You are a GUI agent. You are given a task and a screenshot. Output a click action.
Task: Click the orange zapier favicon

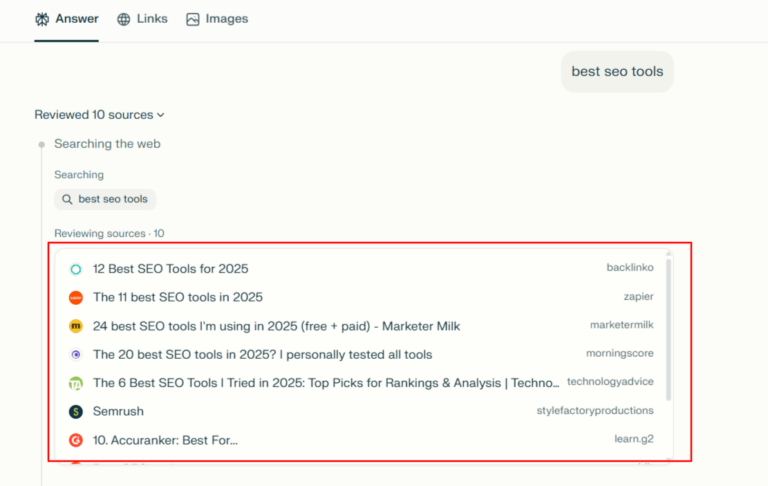(x=76, y=297)
